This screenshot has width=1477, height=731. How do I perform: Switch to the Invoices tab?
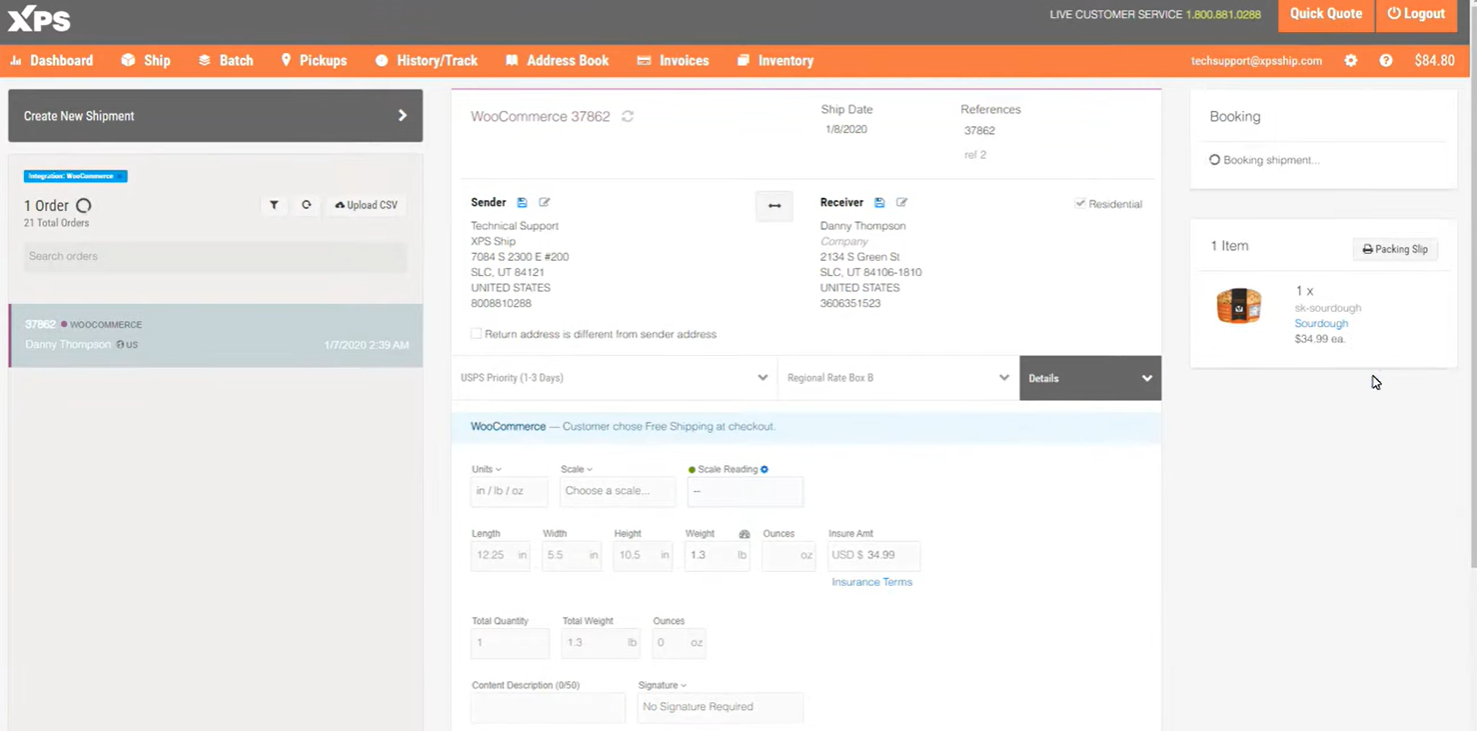point(672,60)
